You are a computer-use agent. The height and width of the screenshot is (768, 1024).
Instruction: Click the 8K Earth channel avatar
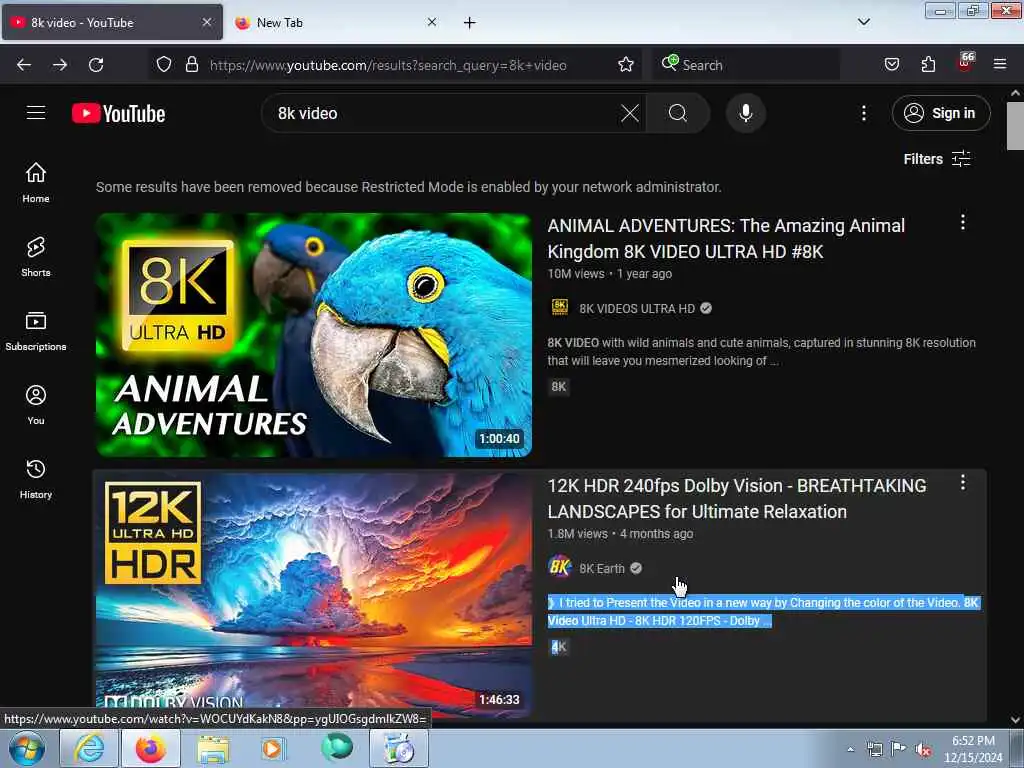560,567
